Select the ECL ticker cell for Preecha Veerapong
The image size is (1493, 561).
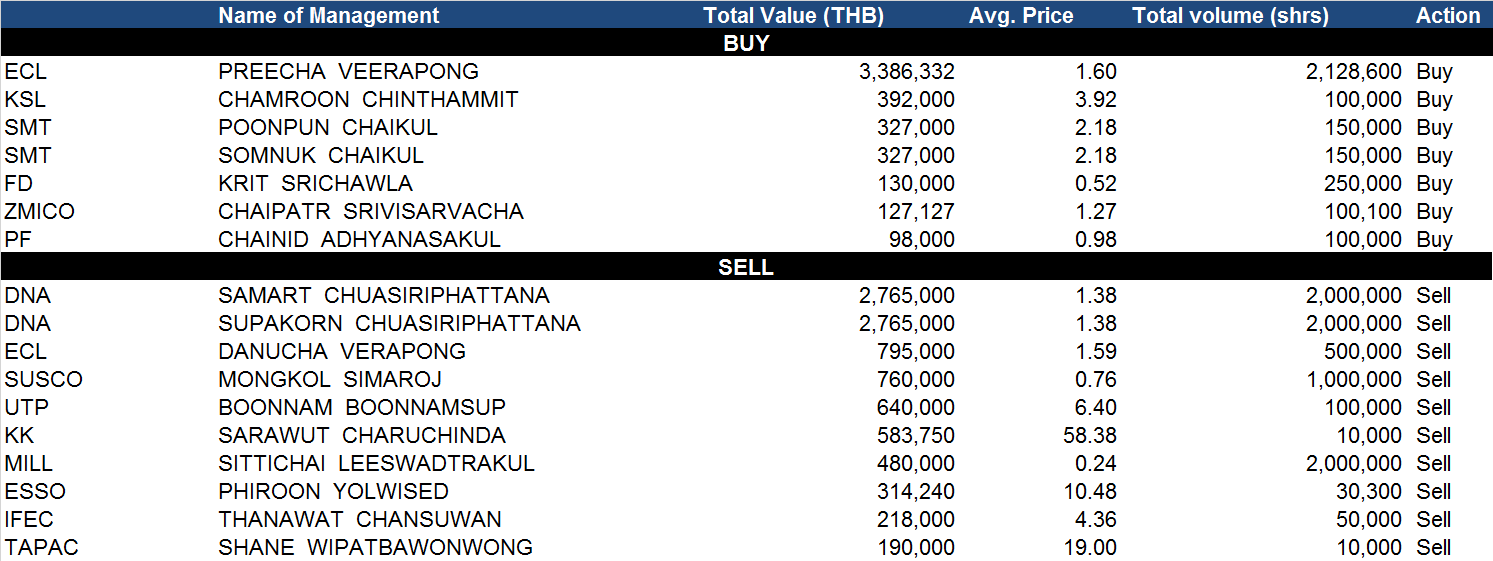25,71
